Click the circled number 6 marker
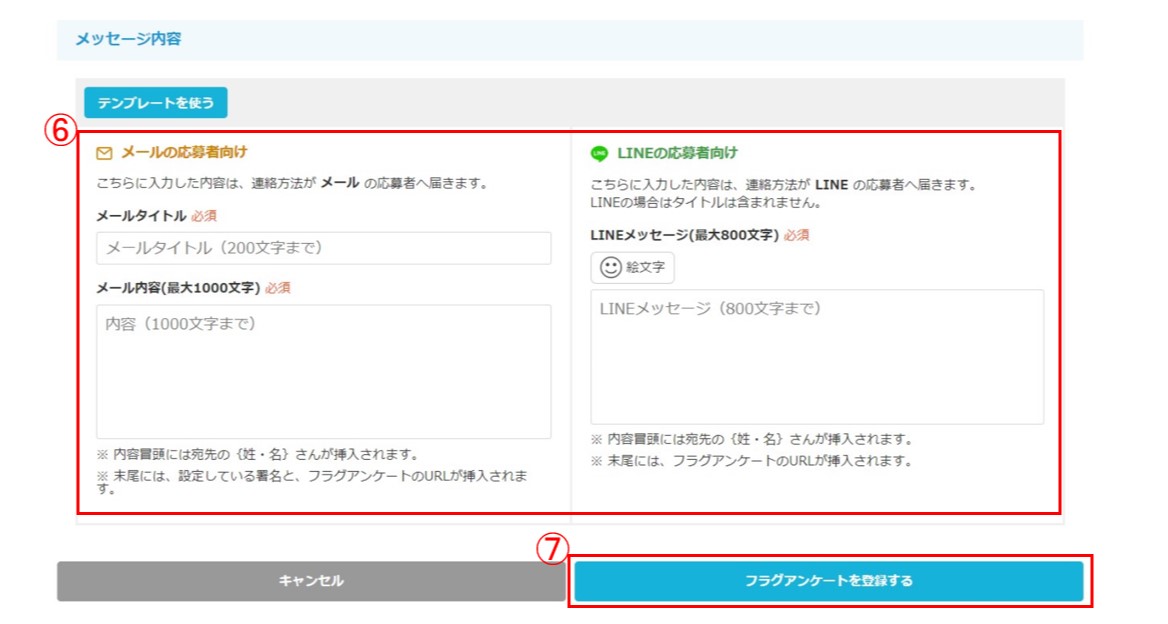 tap(62, 130)
